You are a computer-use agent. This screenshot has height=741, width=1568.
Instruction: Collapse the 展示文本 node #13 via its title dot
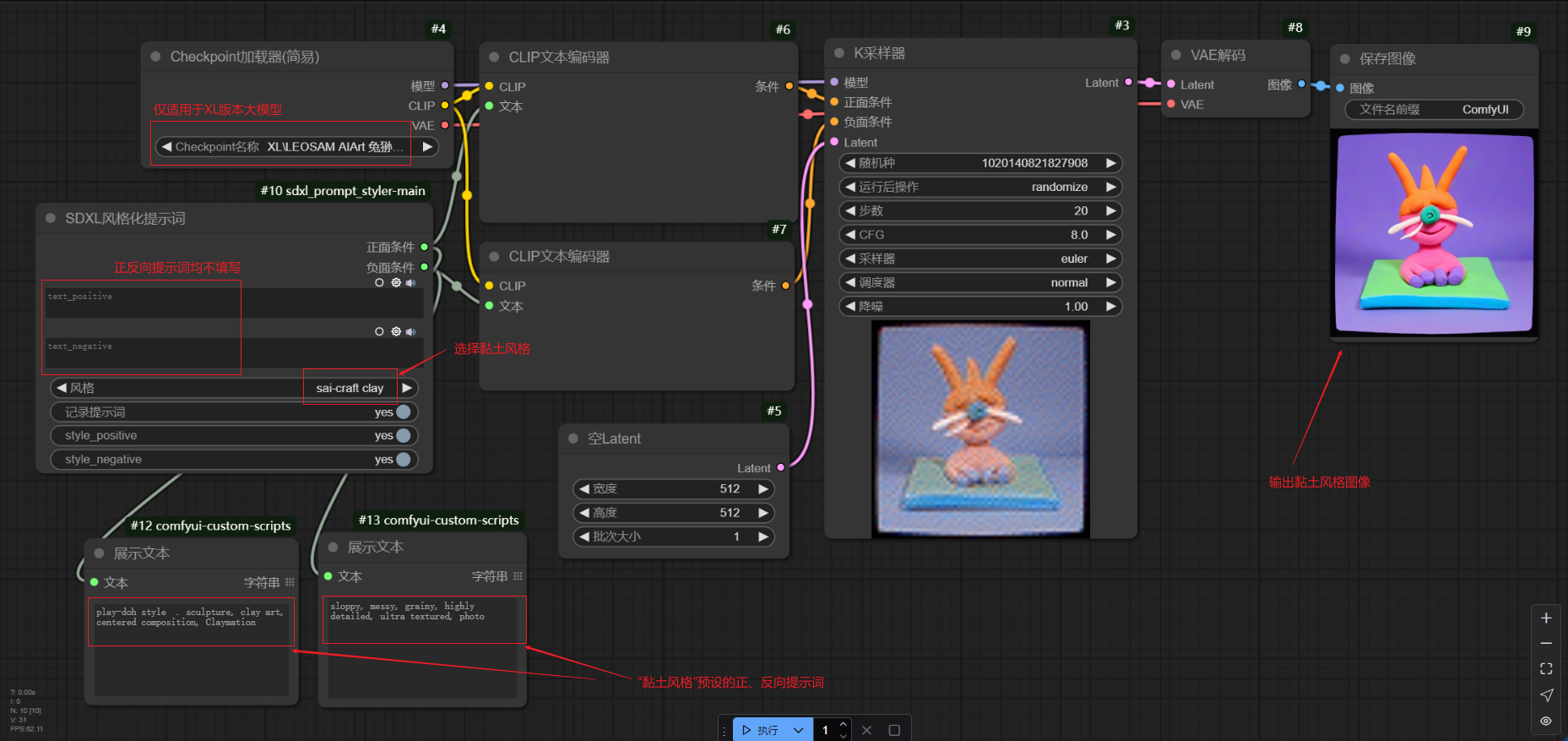coord(333,548)
